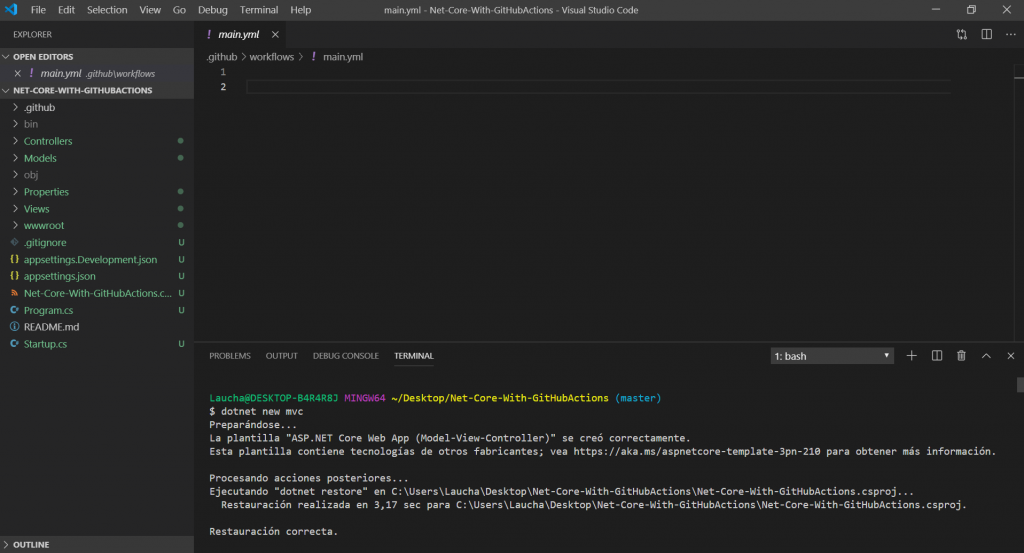
Task: Open Program.cs from the explorer
Action: (48, 310)
